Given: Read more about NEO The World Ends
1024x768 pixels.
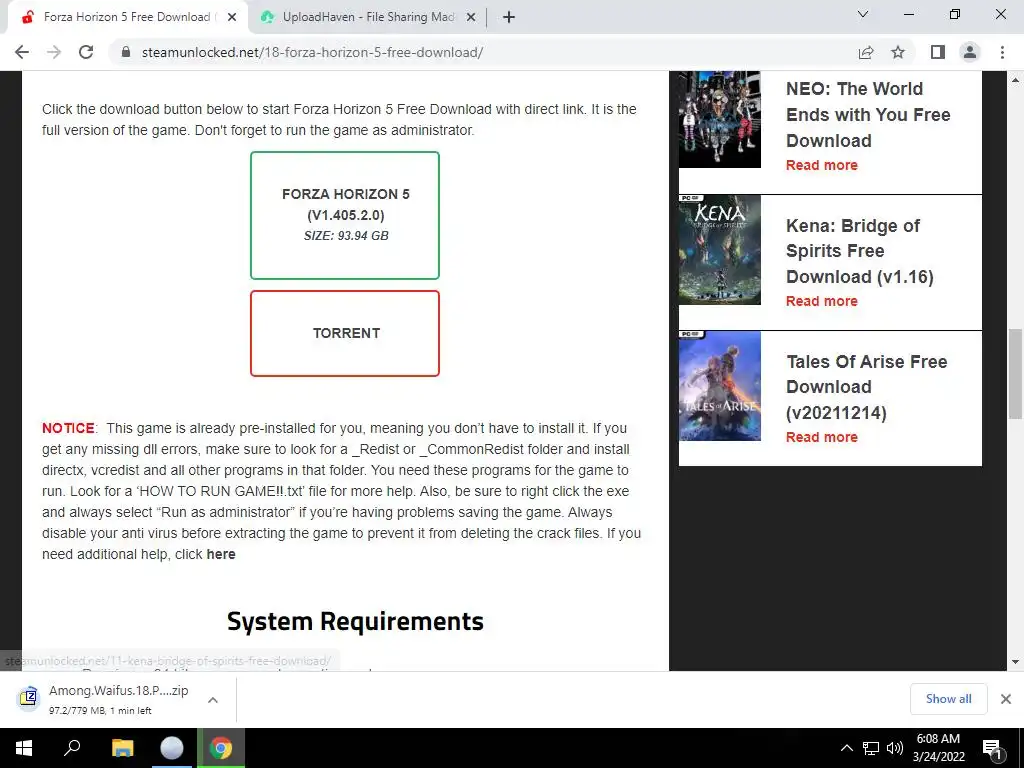Looking at the screenshot, I should (x=822, y=165).
